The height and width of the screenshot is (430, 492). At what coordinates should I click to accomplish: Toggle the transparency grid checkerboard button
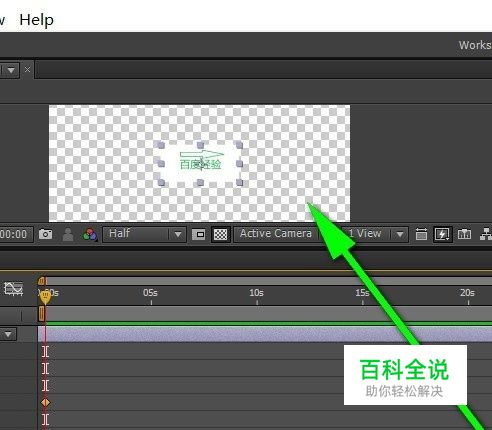coord(220,234)
